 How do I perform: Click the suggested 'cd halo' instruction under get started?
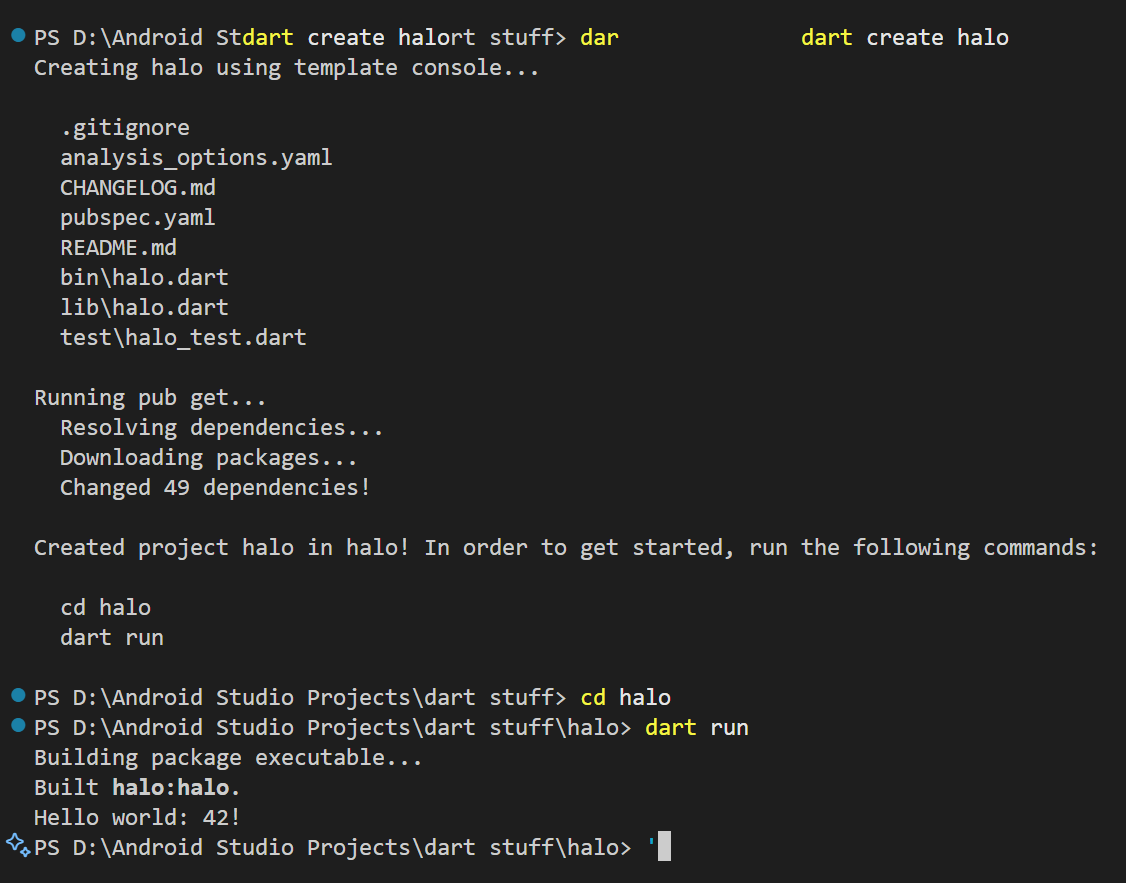coord(105,608)
